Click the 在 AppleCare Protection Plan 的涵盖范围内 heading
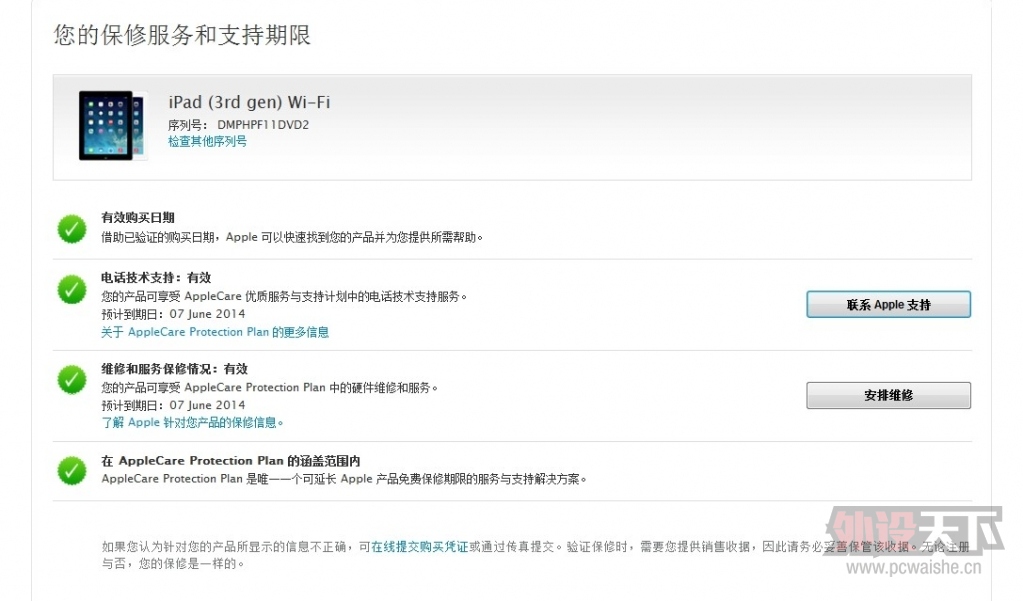 click(230, 461)
